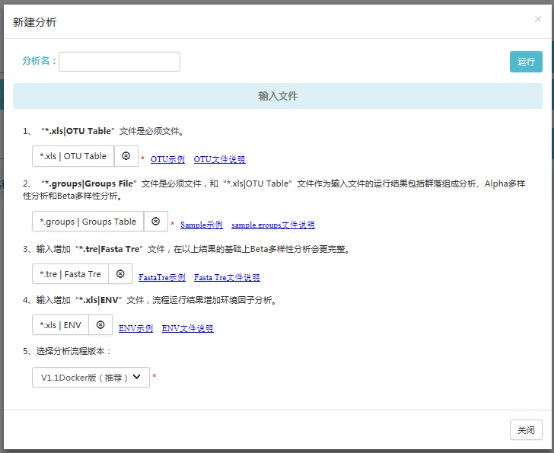This screenshot has width=554, height=453.
Task: Clear the Groups Table file selection
Action: coord(155,222)
